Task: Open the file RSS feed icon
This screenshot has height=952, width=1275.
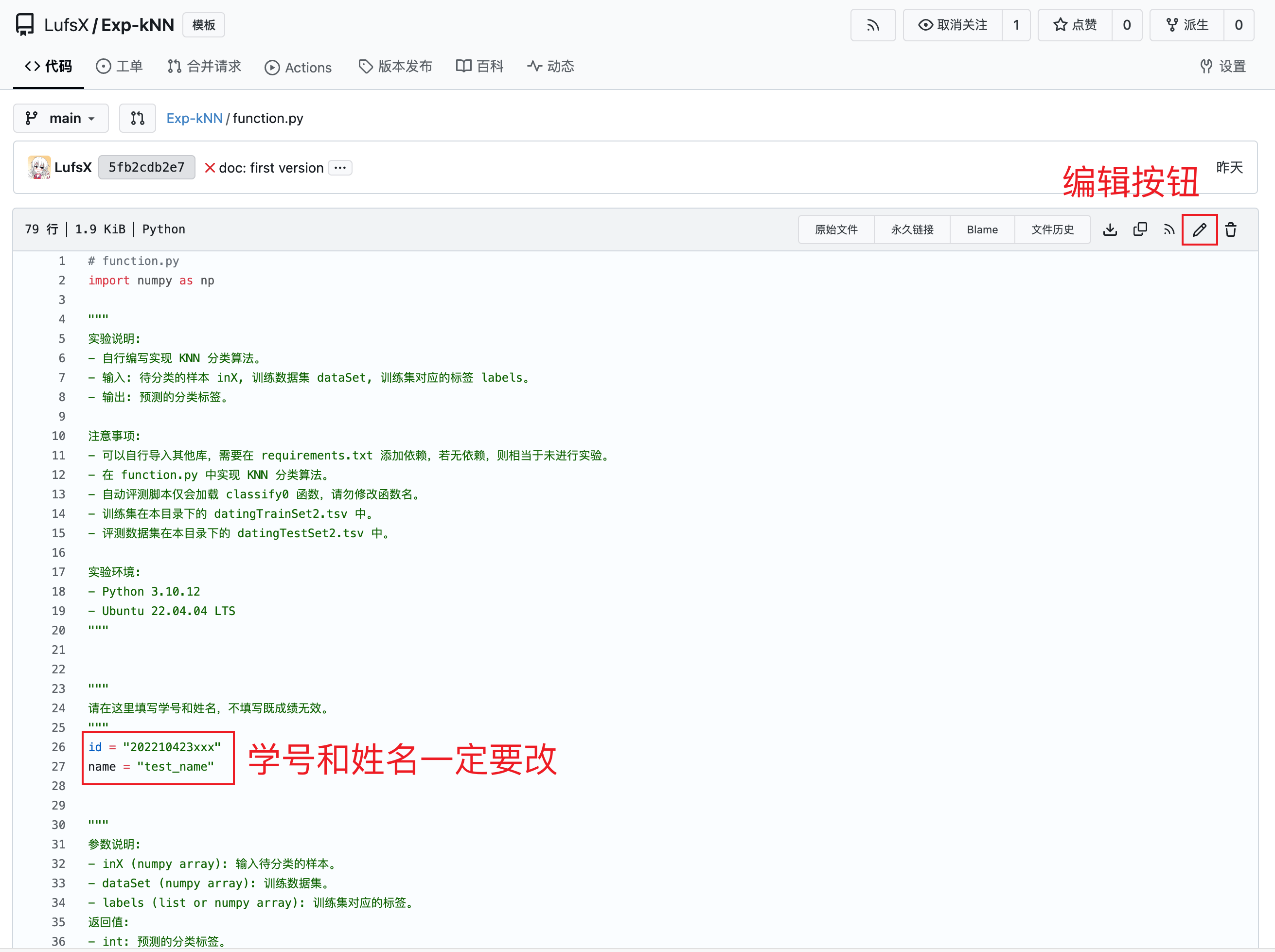Action: (1169, 230)
